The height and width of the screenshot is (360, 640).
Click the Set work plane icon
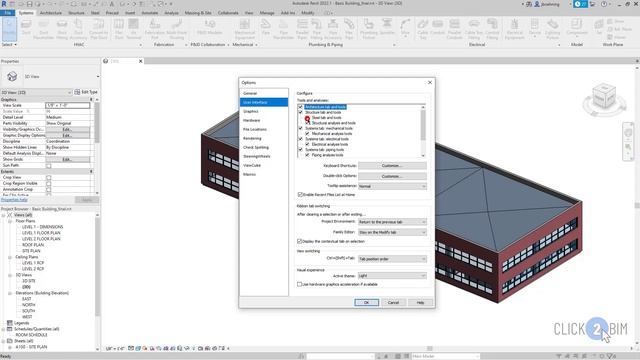[599, 27]
